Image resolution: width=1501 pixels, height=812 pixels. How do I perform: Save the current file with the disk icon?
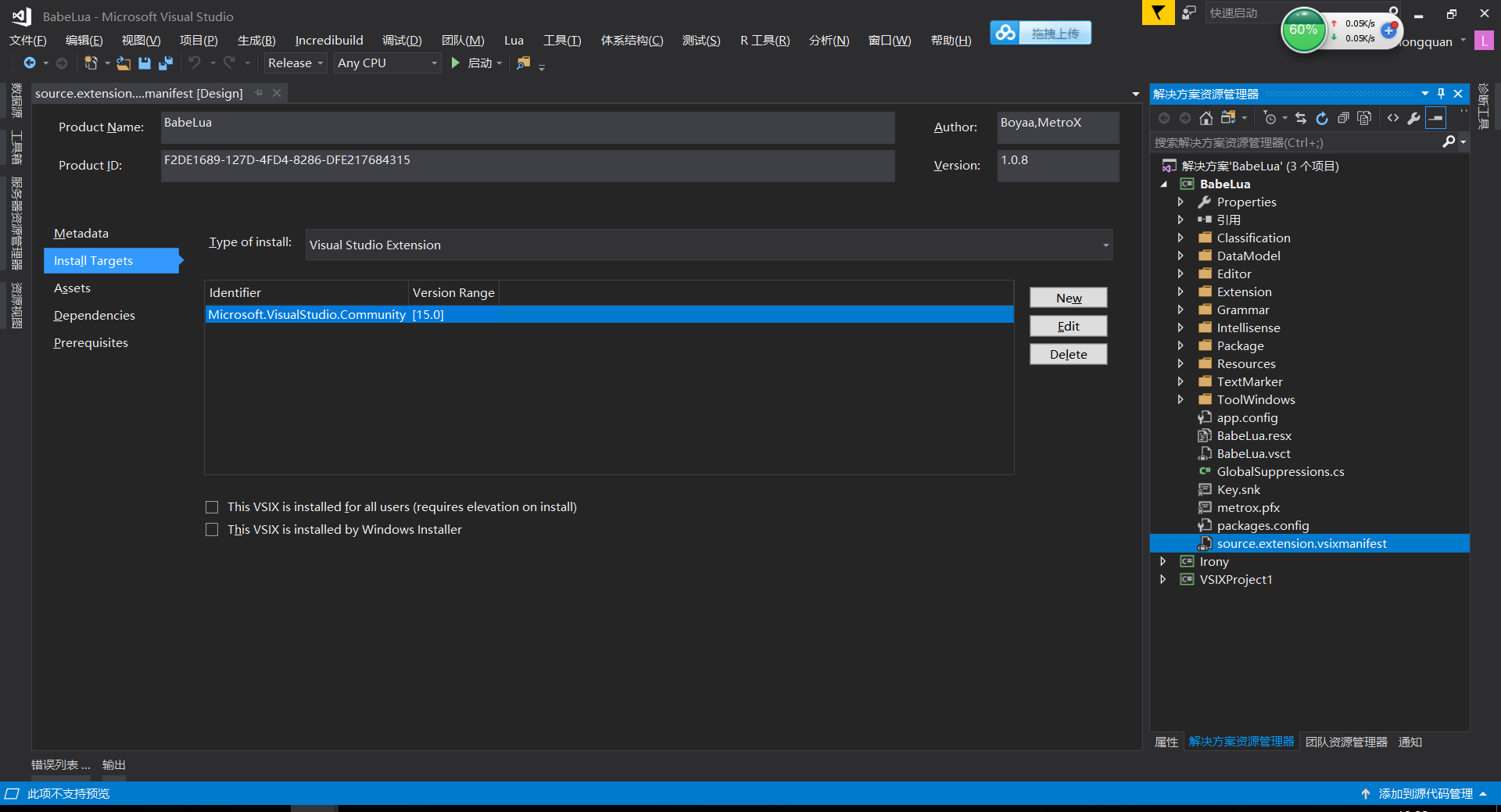(145, 63)
